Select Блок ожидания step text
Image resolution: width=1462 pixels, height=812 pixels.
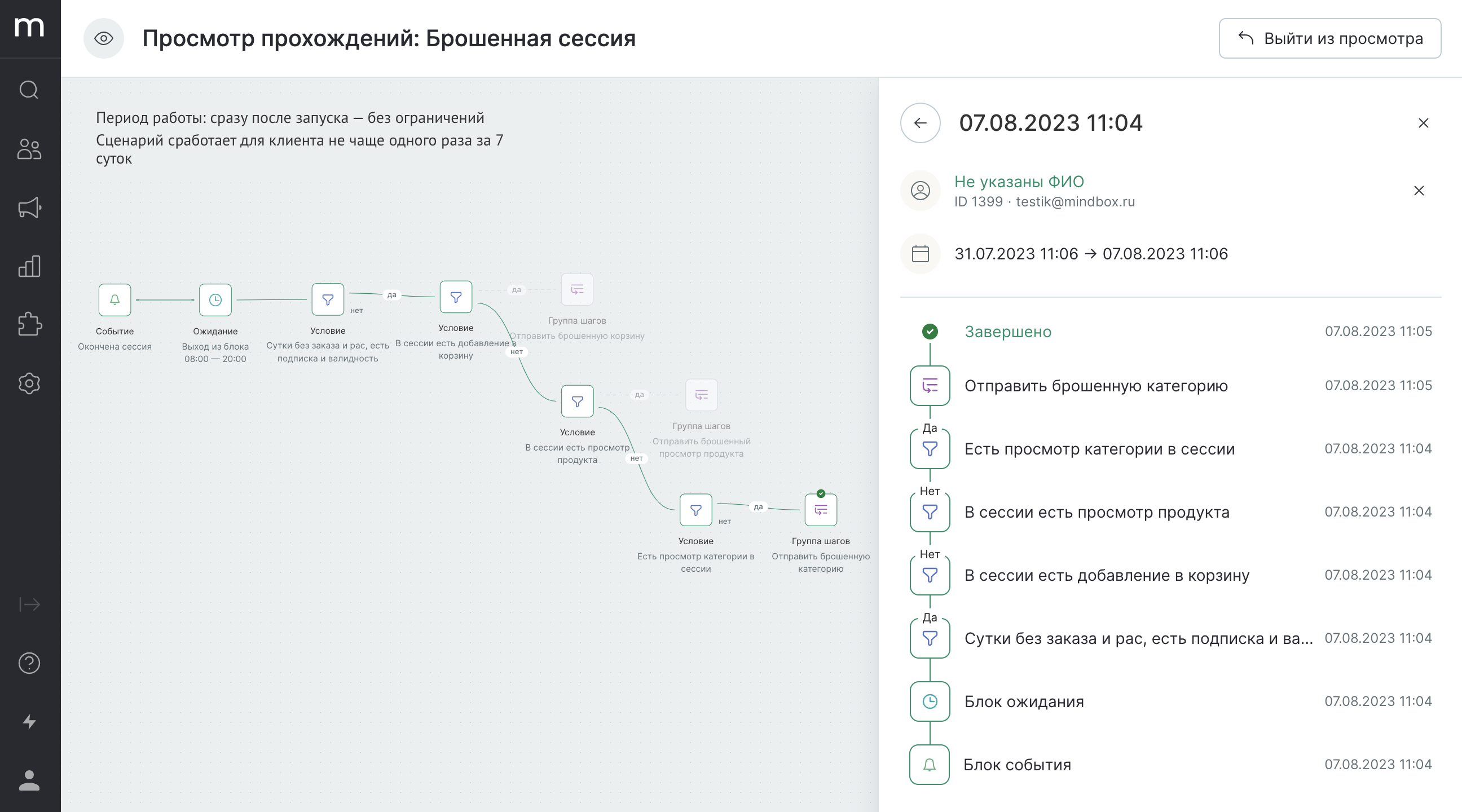click(x=1024, y=701)
